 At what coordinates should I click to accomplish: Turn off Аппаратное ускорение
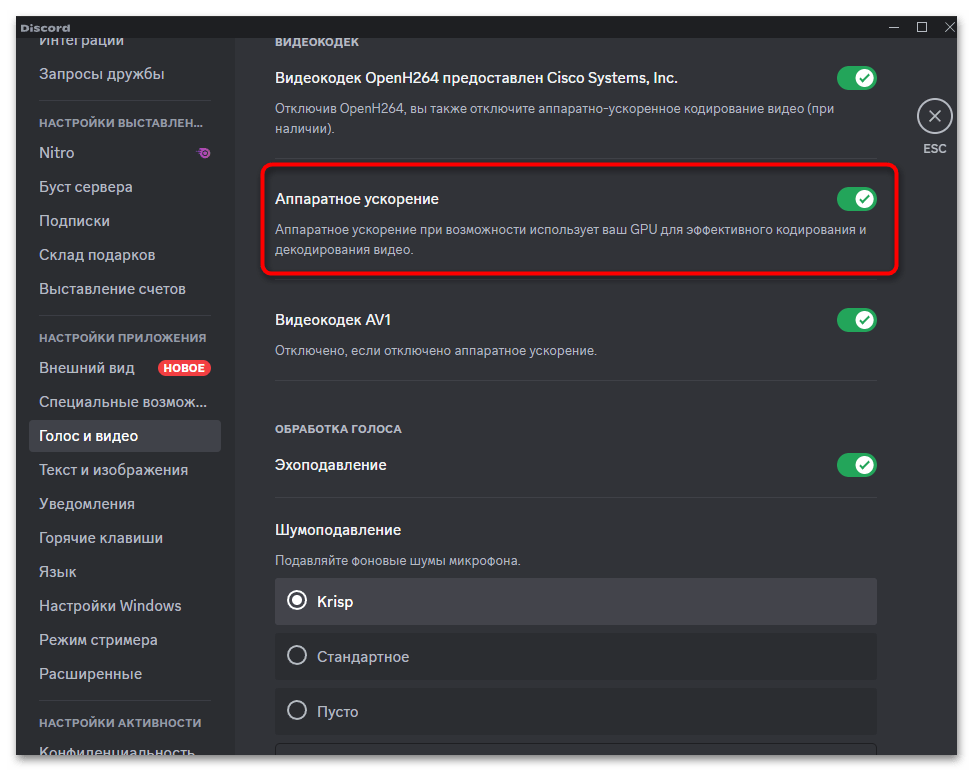click(x=856, y=199)
